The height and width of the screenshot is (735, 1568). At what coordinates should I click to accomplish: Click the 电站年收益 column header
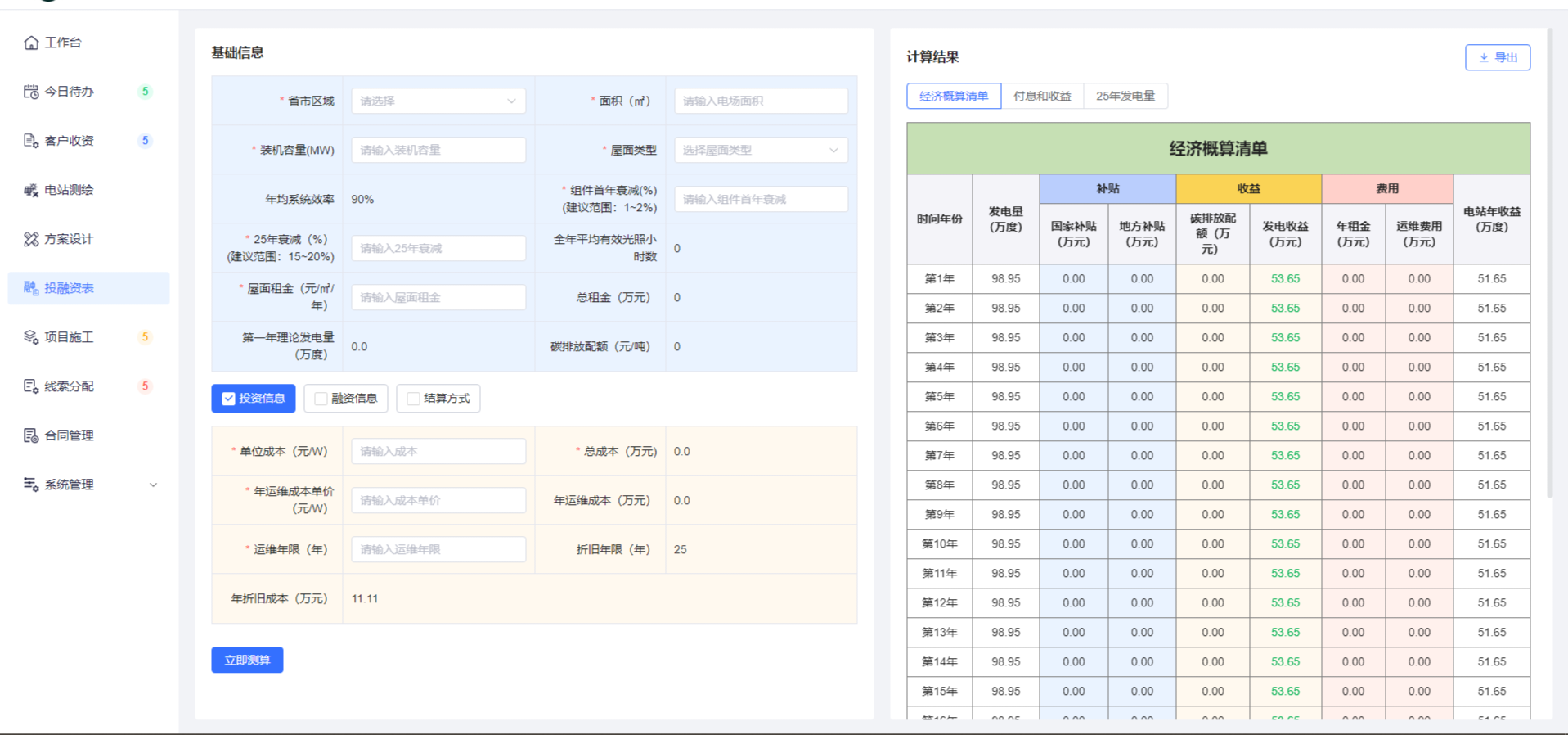(x=1492, y=219)
